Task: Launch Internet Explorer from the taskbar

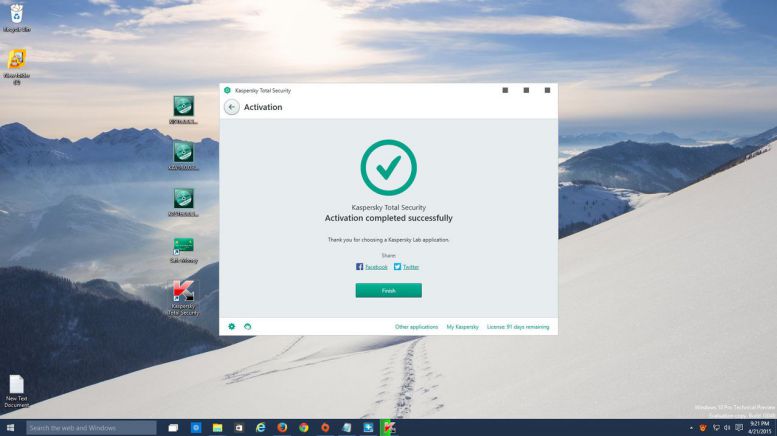Action: point(261,428)
